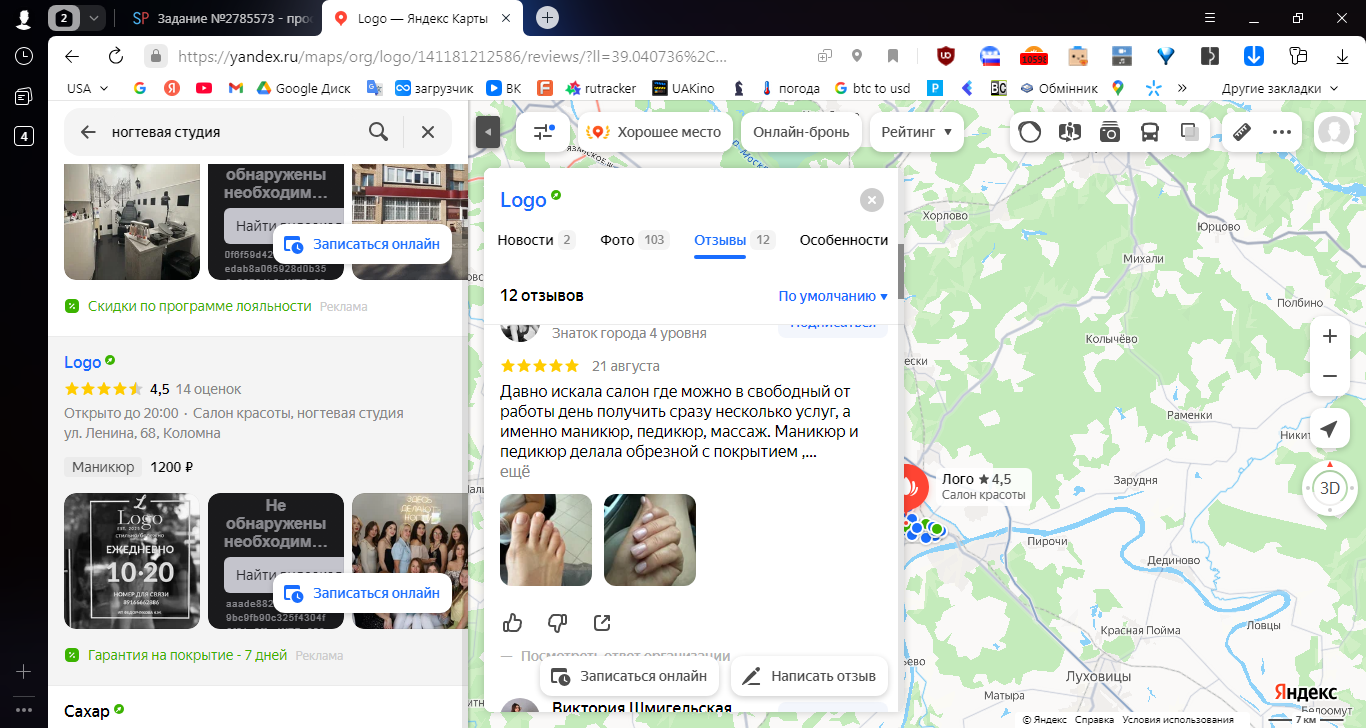Open the foot pedicure review photo
Image resolution: width=1366 pixels, height=728 pixels.
[x=546, y=540]
